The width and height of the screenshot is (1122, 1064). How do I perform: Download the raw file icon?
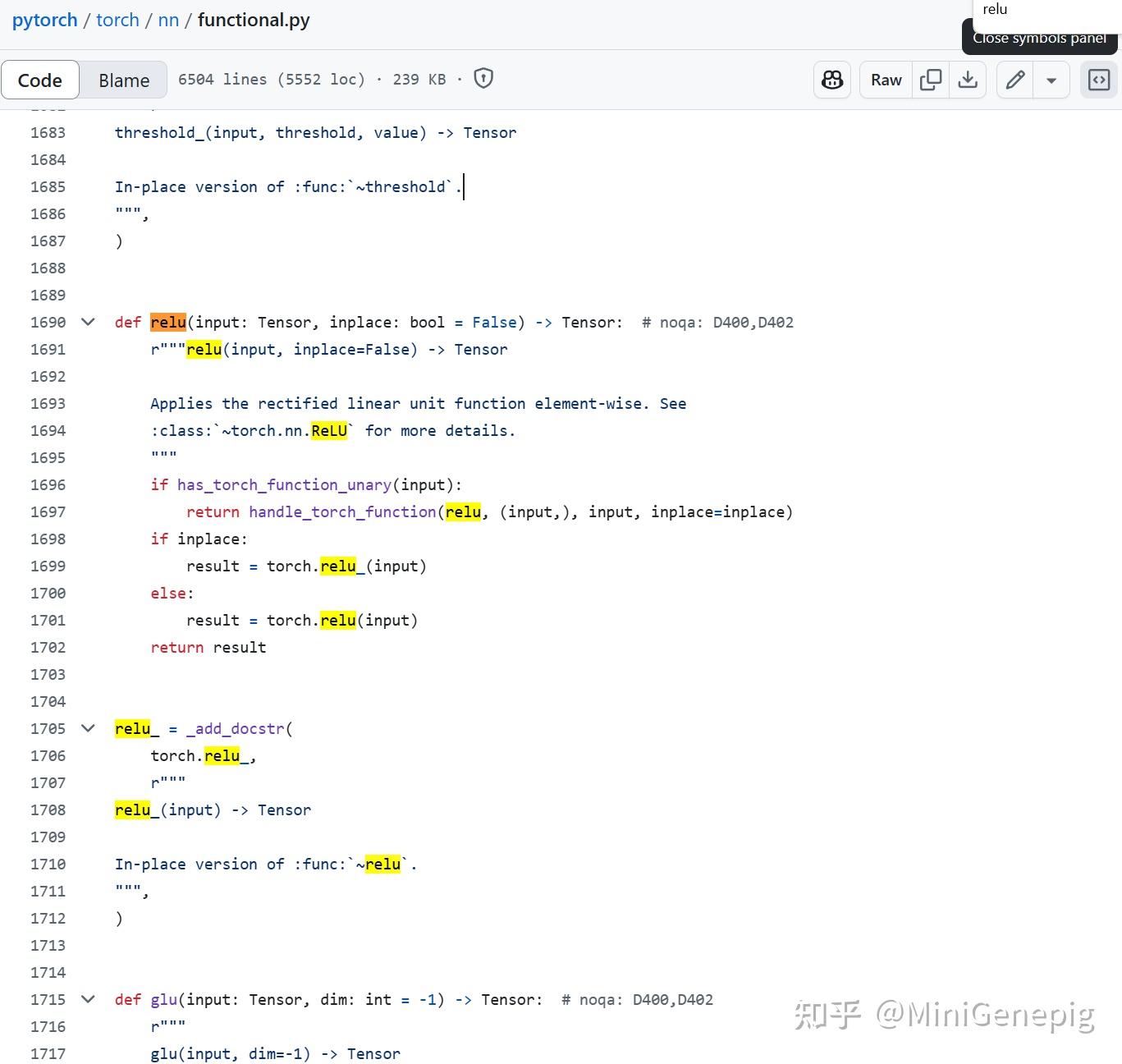968,80
